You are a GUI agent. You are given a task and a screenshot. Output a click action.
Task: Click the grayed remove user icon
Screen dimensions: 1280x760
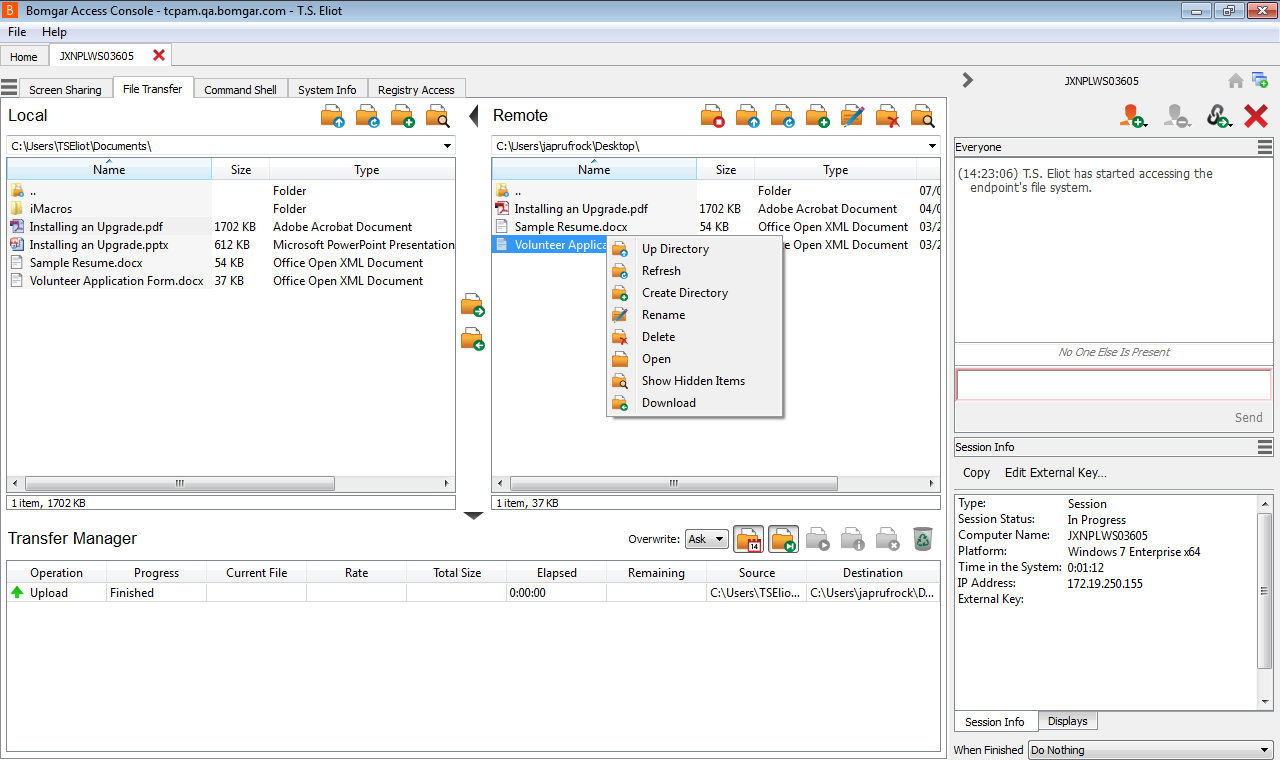[x=1176, y=117]
